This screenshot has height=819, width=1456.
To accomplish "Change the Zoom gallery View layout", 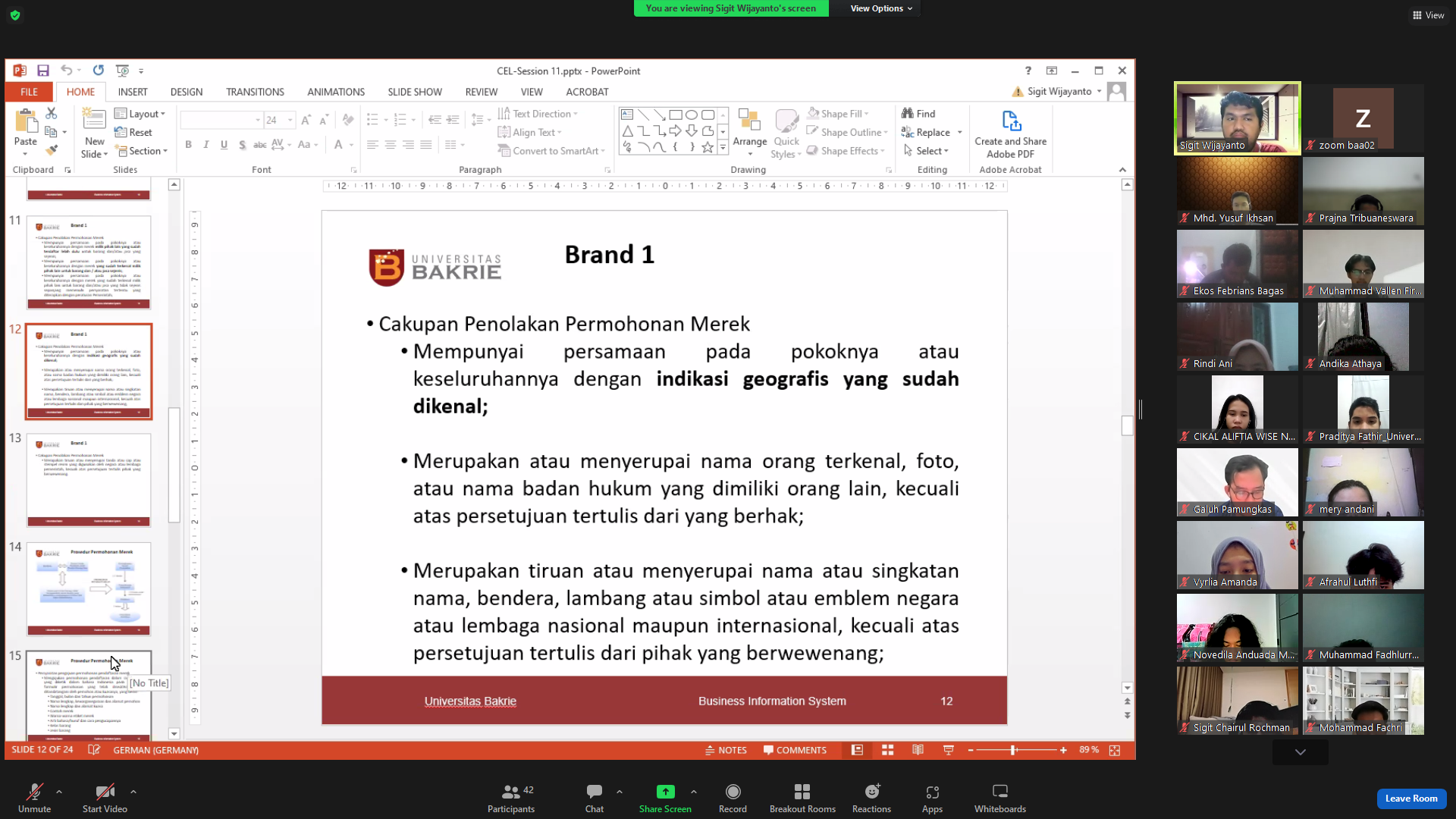I will [1428, 15].
